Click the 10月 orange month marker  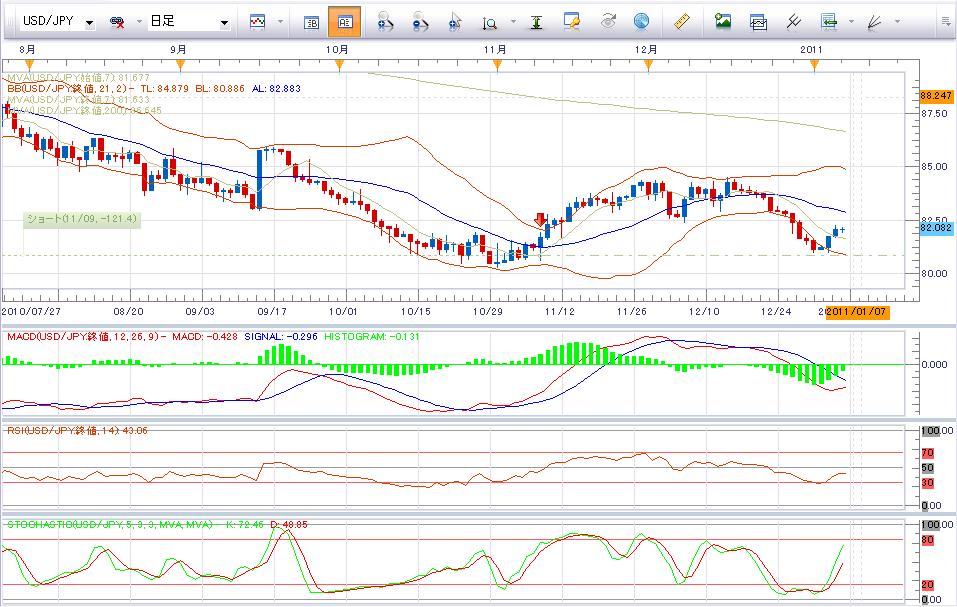point(339,65)
